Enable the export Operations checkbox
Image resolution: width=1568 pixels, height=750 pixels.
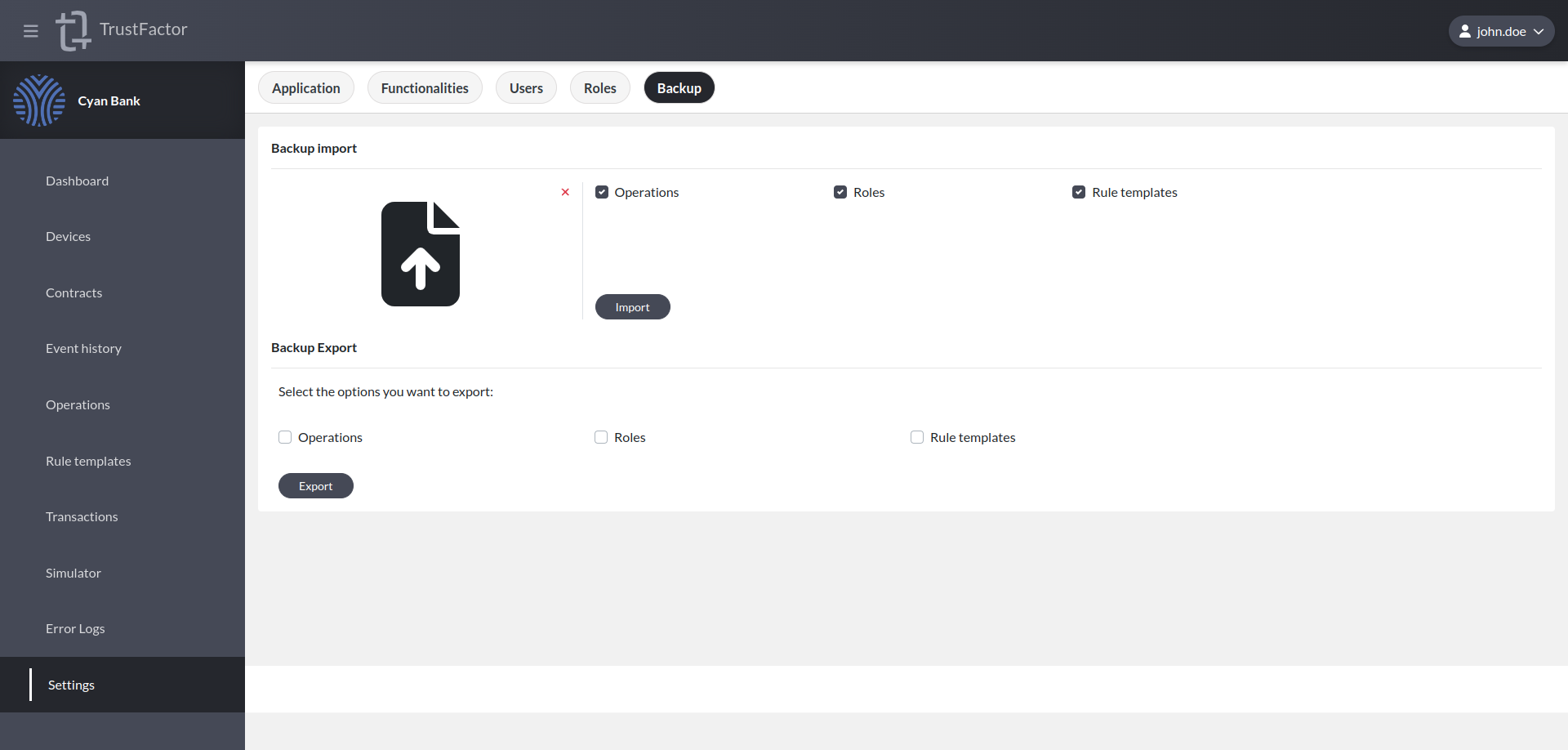point(285,437)
